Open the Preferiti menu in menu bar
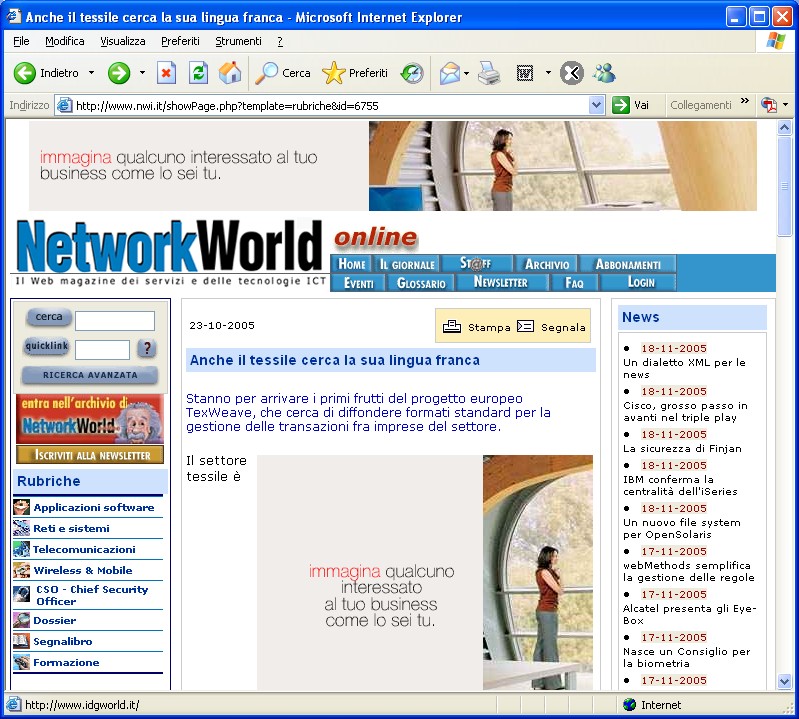The image size is (799, 719). (x=180, y=41)
